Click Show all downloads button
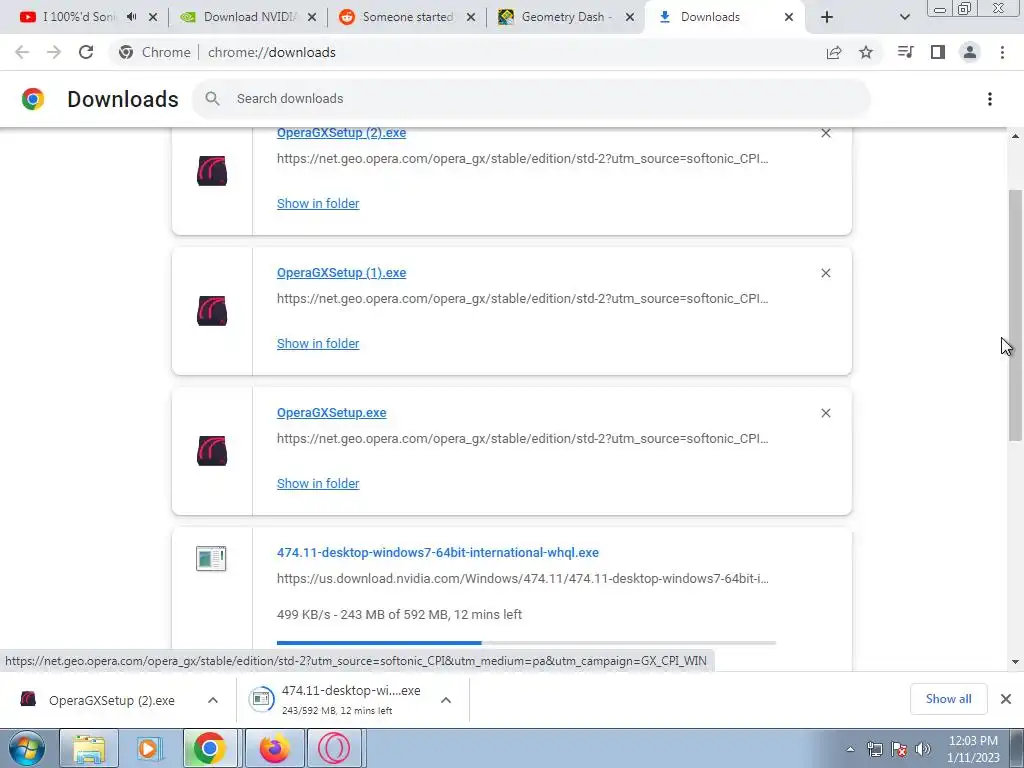 (948, 699)
